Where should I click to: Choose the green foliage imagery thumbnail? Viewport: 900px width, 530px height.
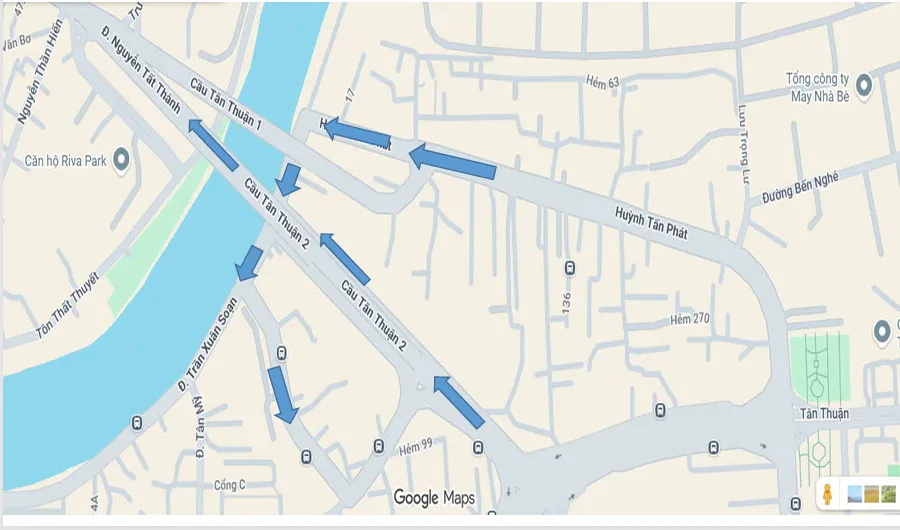889,494
